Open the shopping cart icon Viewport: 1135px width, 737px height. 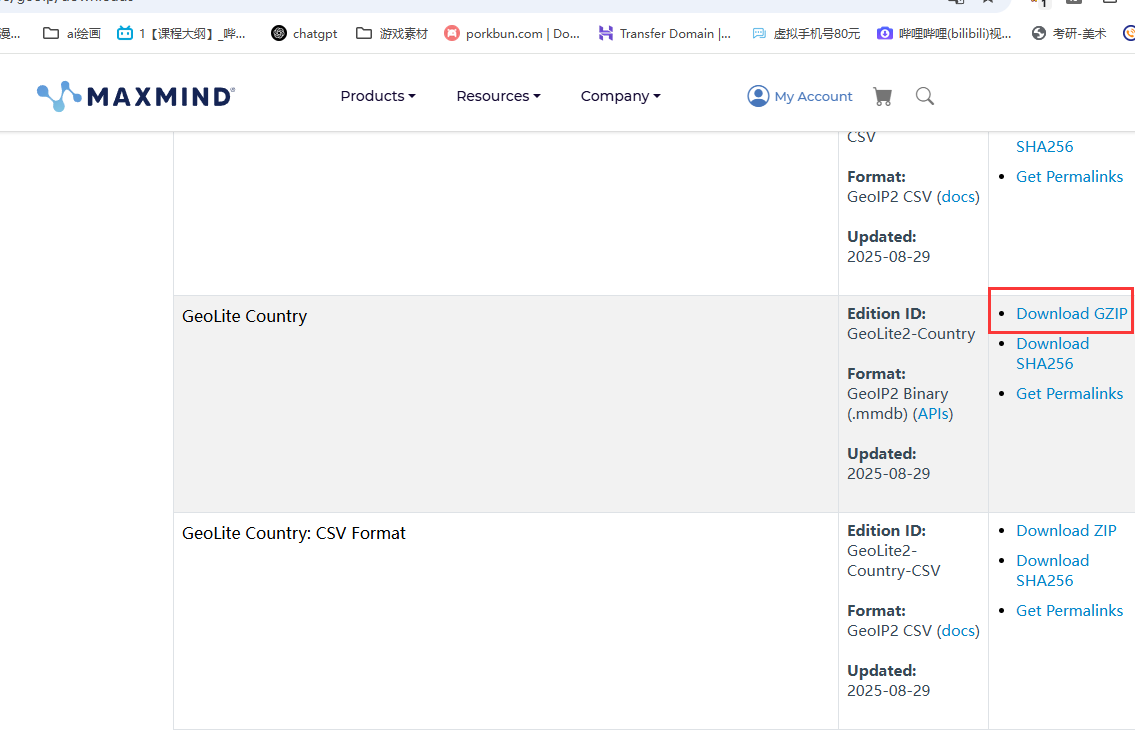882,96
